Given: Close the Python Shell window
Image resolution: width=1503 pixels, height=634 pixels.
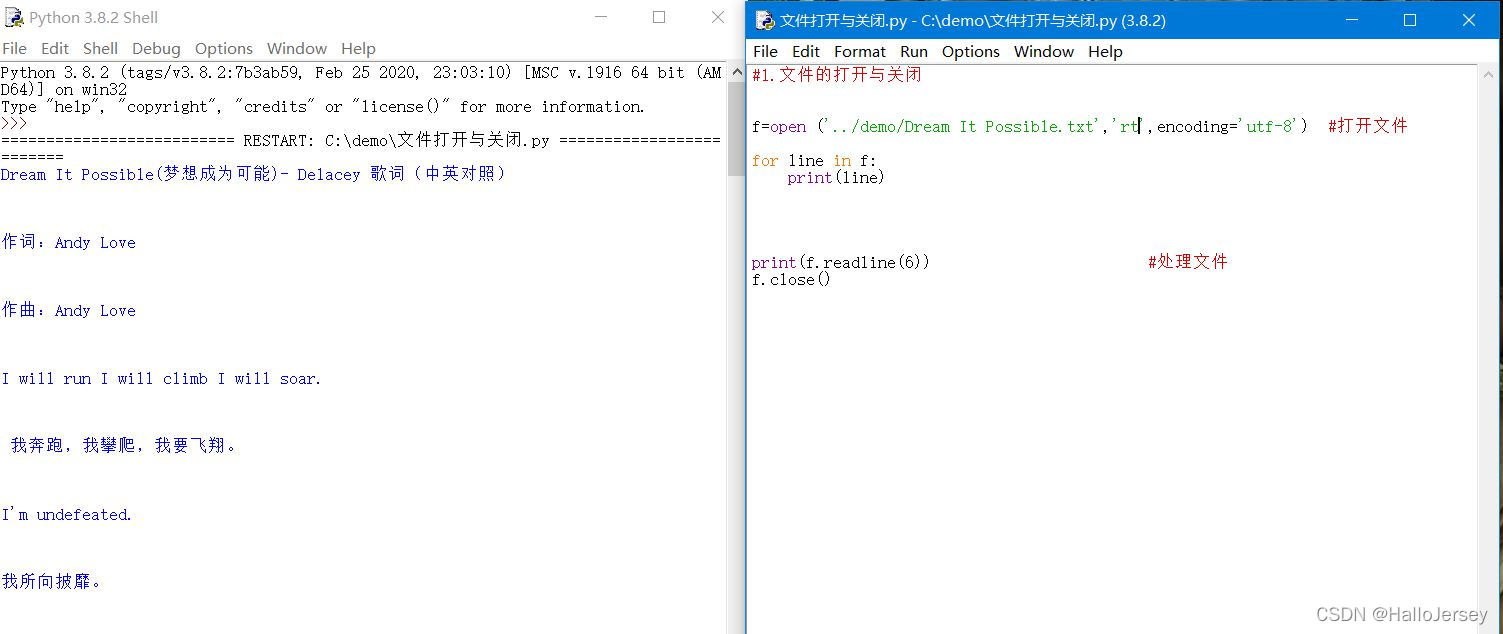Looking at the screenshot, I should click(718, 17).
